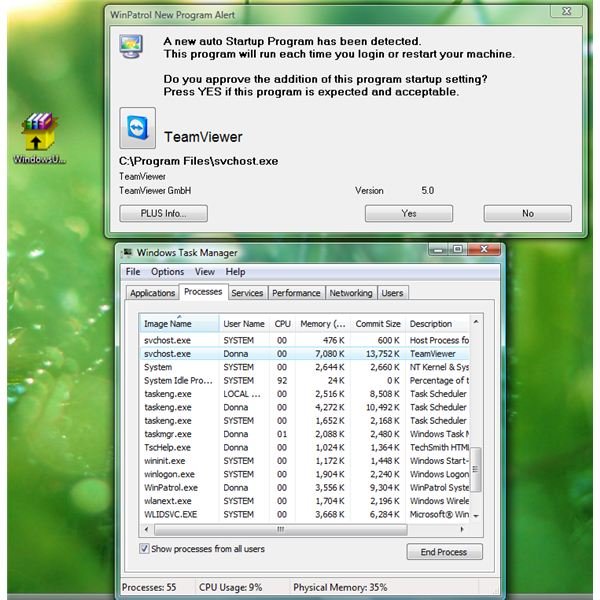Click CPU Usage: 9% in status bar
The image size is (600, 600).
coord(230,587)
